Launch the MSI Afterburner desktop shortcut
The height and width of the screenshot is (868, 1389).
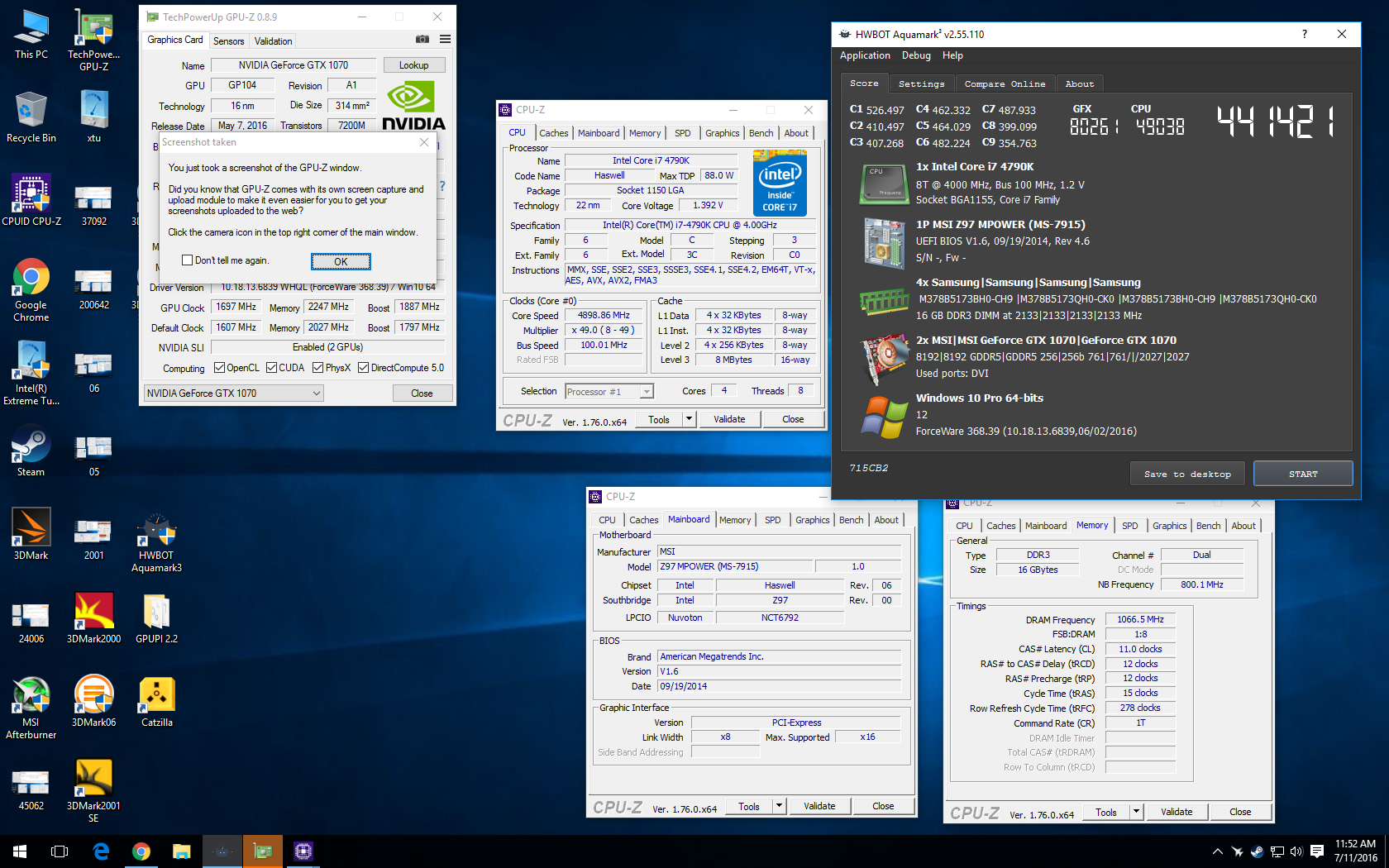[x=31, y=708]
